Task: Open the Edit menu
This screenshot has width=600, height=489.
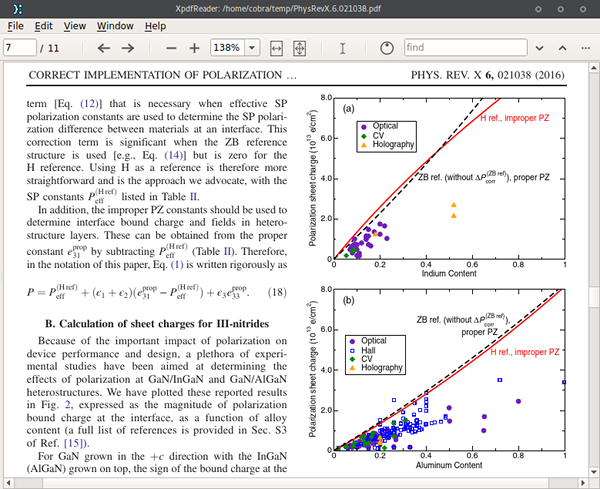Action: [43, 26]
